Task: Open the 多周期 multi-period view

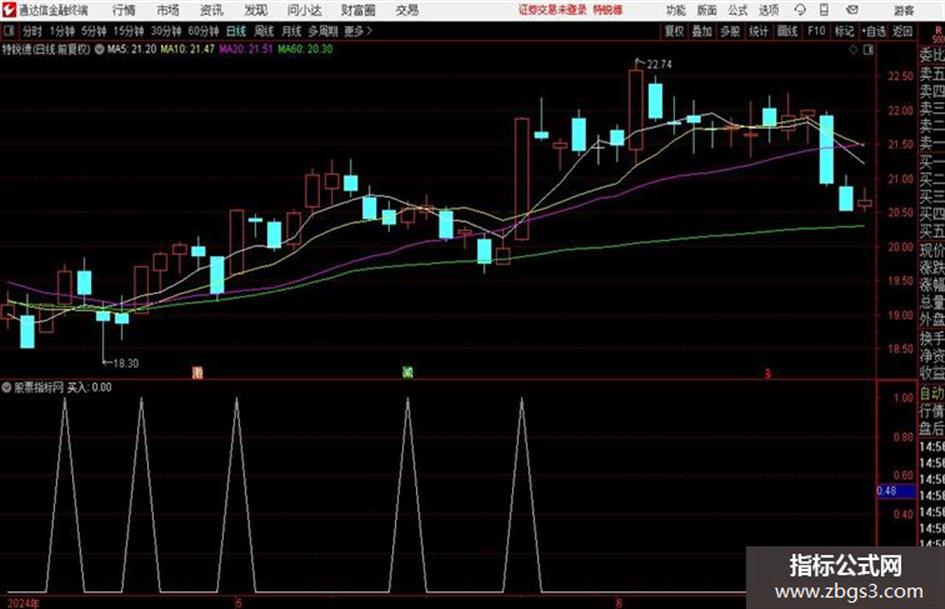Action: click(x=323, y=31)
